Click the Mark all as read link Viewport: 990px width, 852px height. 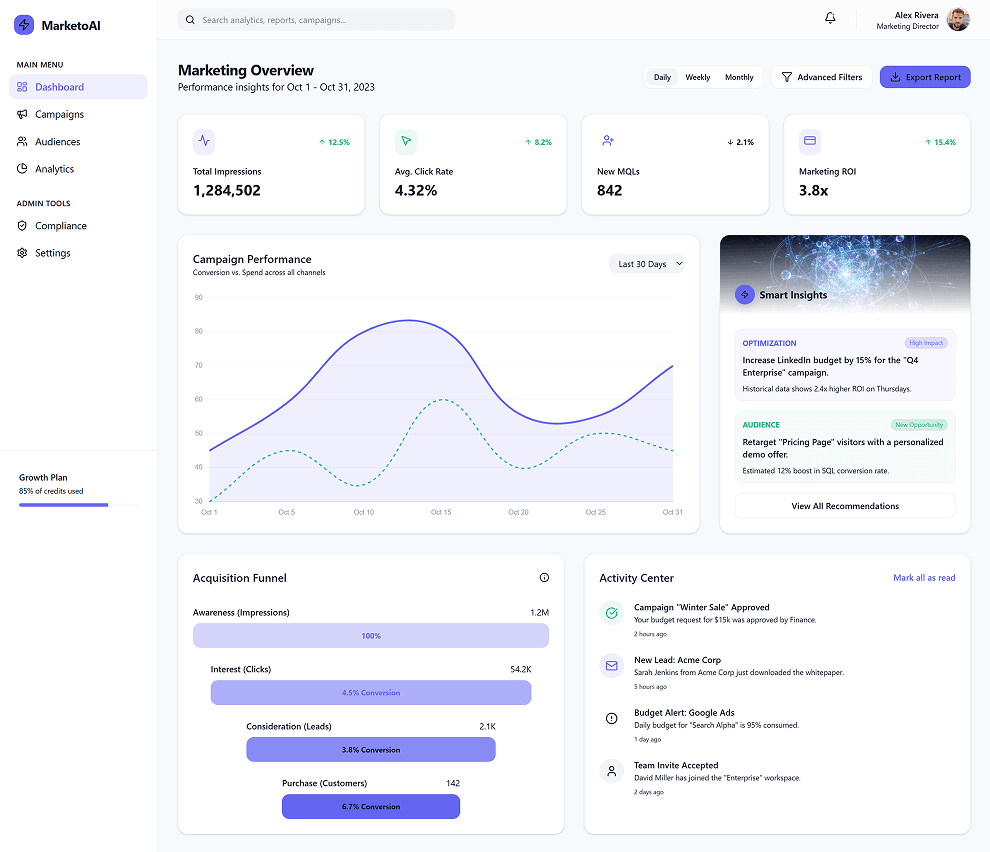pos(924,577)
